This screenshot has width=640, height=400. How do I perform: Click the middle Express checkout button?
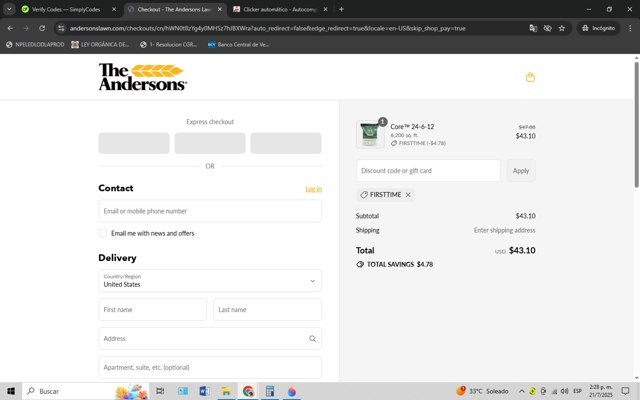click(x=210, y=143)
